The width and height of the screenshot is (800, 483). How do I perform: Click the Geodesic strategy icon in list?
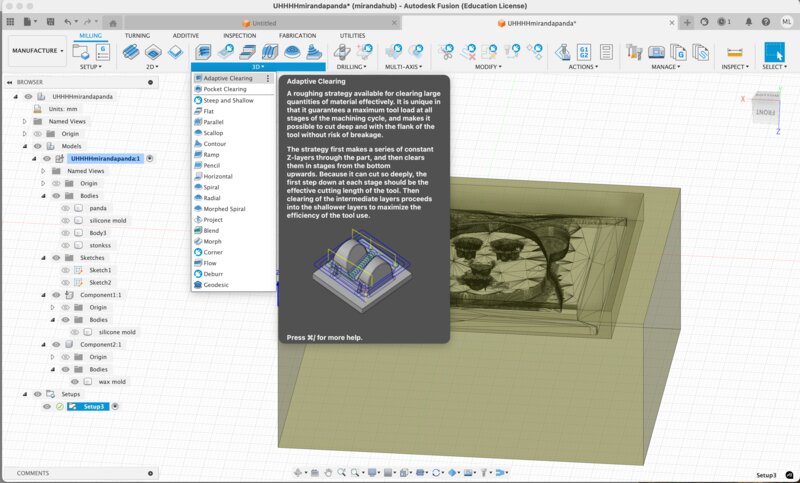[x=197, y=285]
